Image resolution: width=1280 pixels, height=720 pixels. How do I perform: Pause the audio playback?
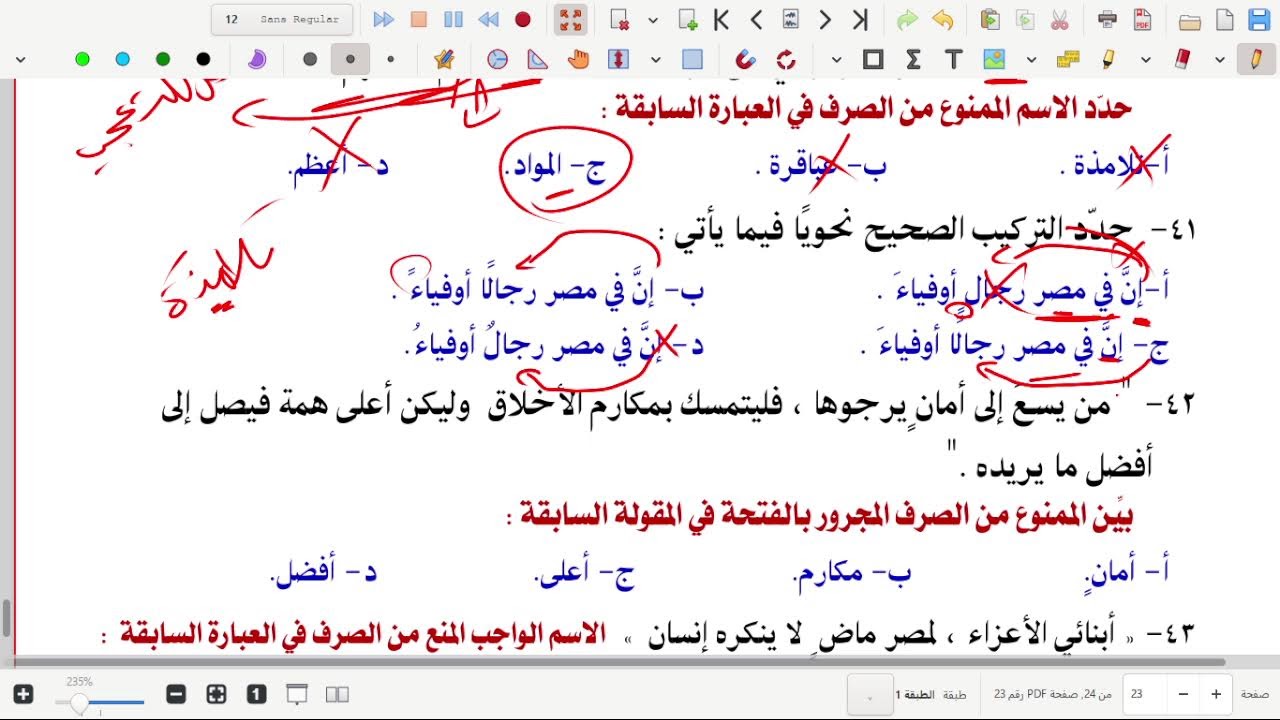453,20
